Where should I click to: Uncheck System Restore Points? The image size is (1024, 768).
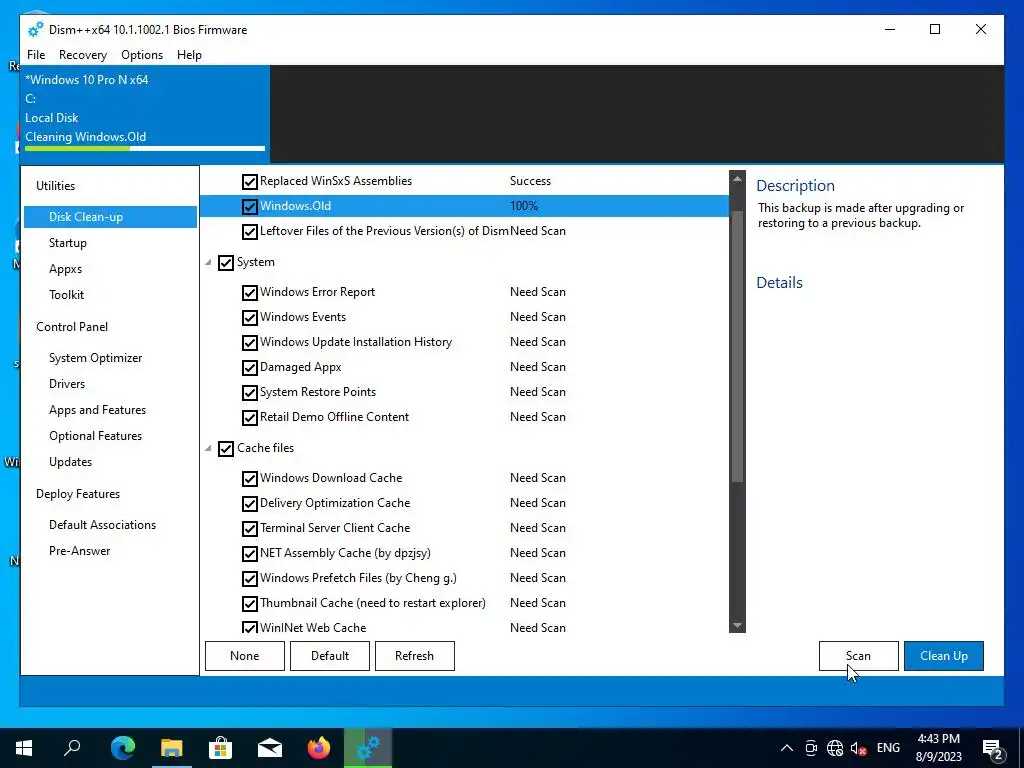(249, 392)
